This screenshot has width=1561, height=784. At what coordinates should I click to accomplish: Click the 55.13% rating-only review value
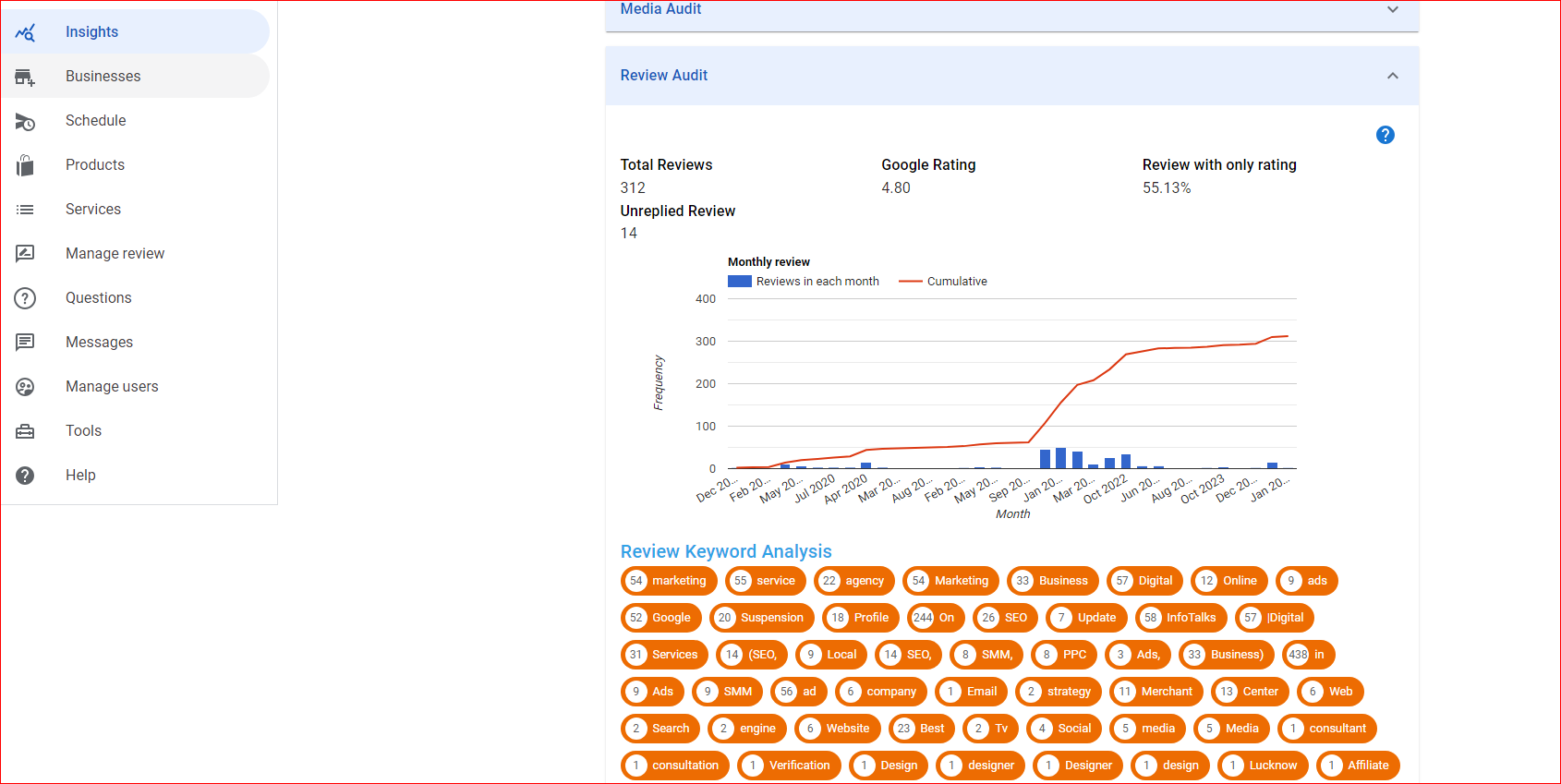point(1167,187)
